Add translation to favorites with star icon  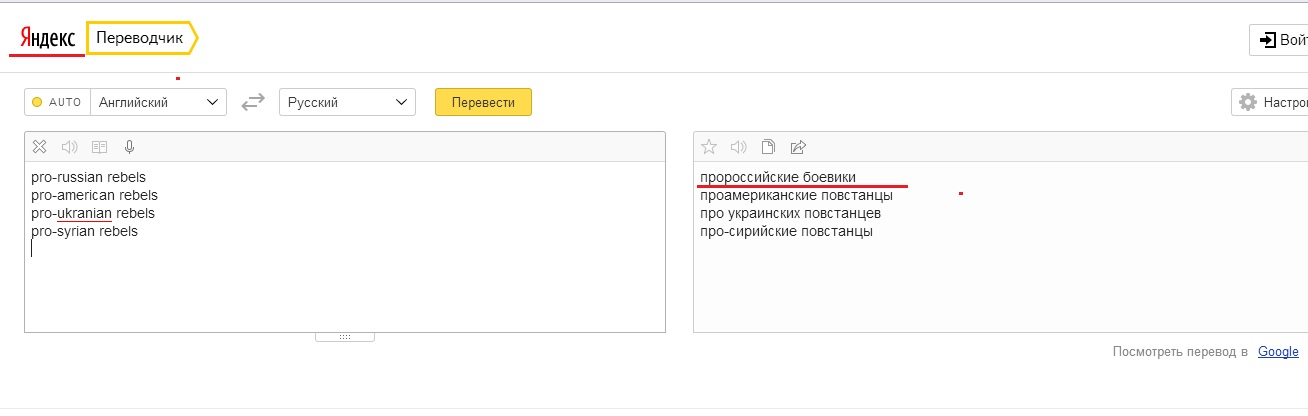coord(709,147)
